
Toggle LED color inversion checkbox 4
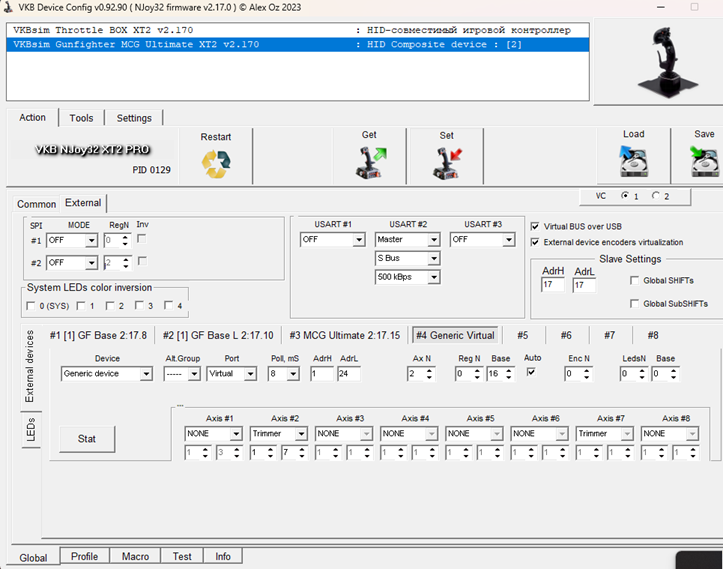[x=168, y=305]
